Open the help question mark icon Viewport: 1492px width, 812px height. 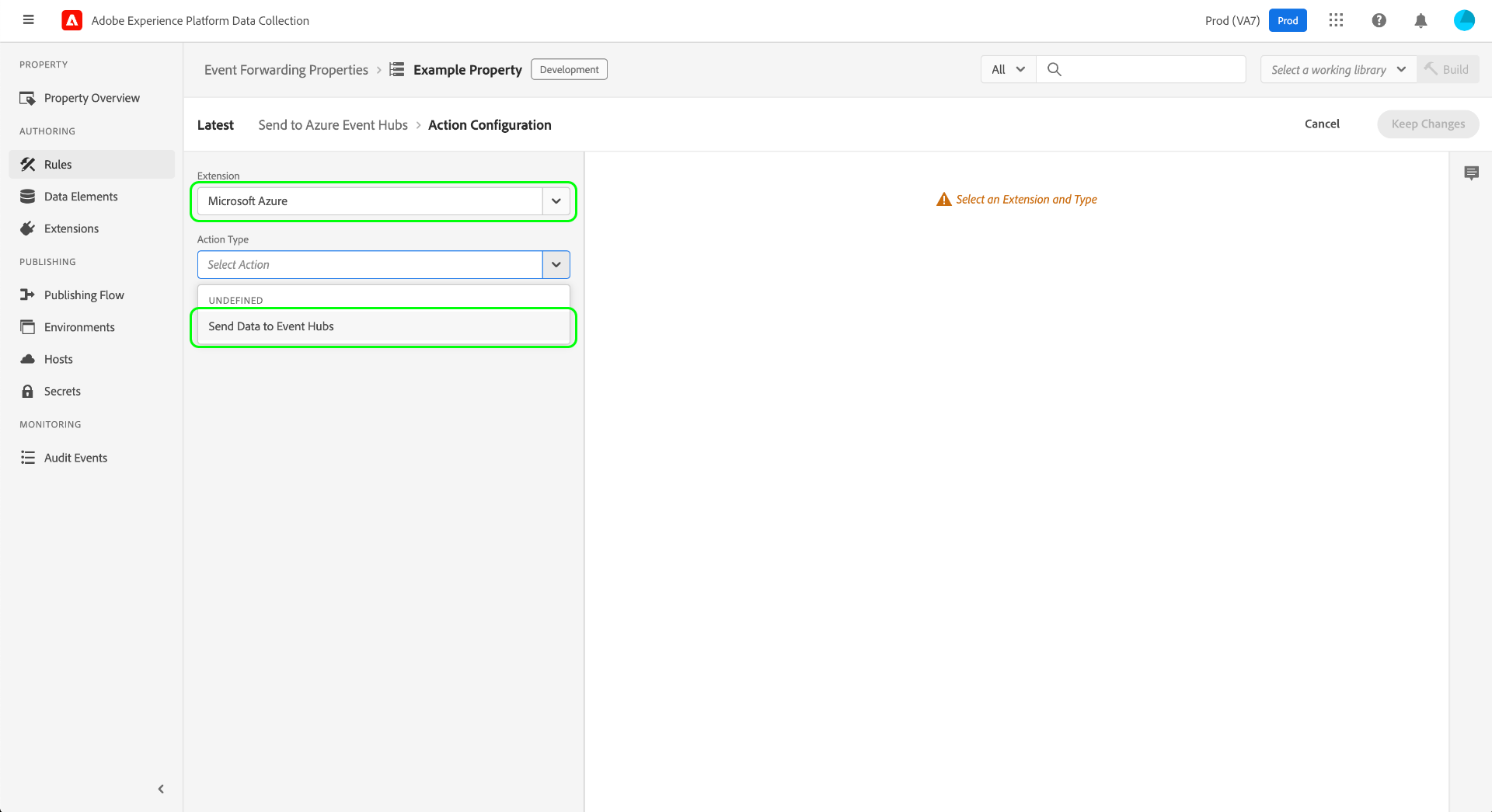click(x=1379, y=20)
